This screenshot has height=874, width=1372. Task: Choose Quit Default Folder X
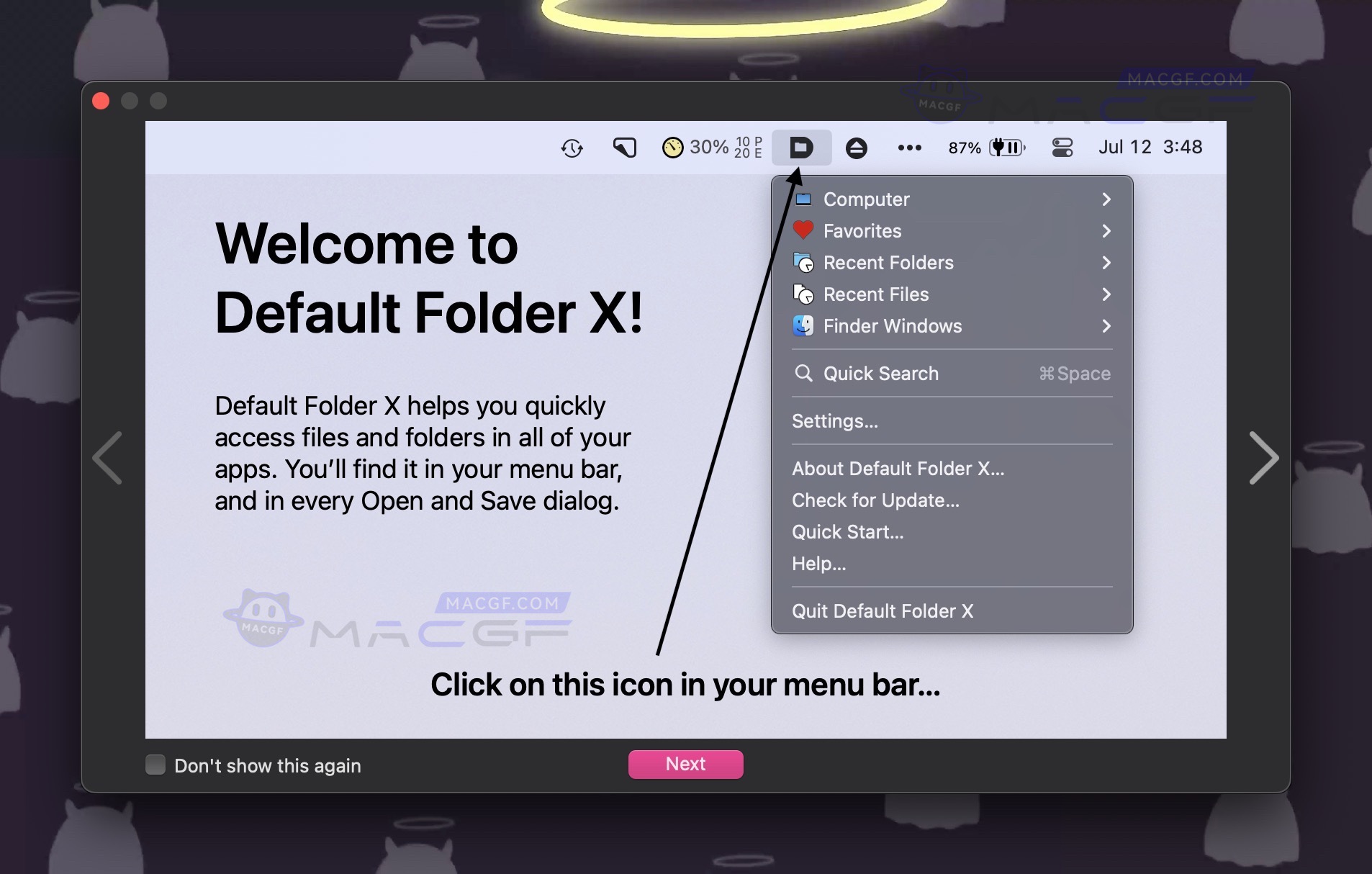coord(883,611)
